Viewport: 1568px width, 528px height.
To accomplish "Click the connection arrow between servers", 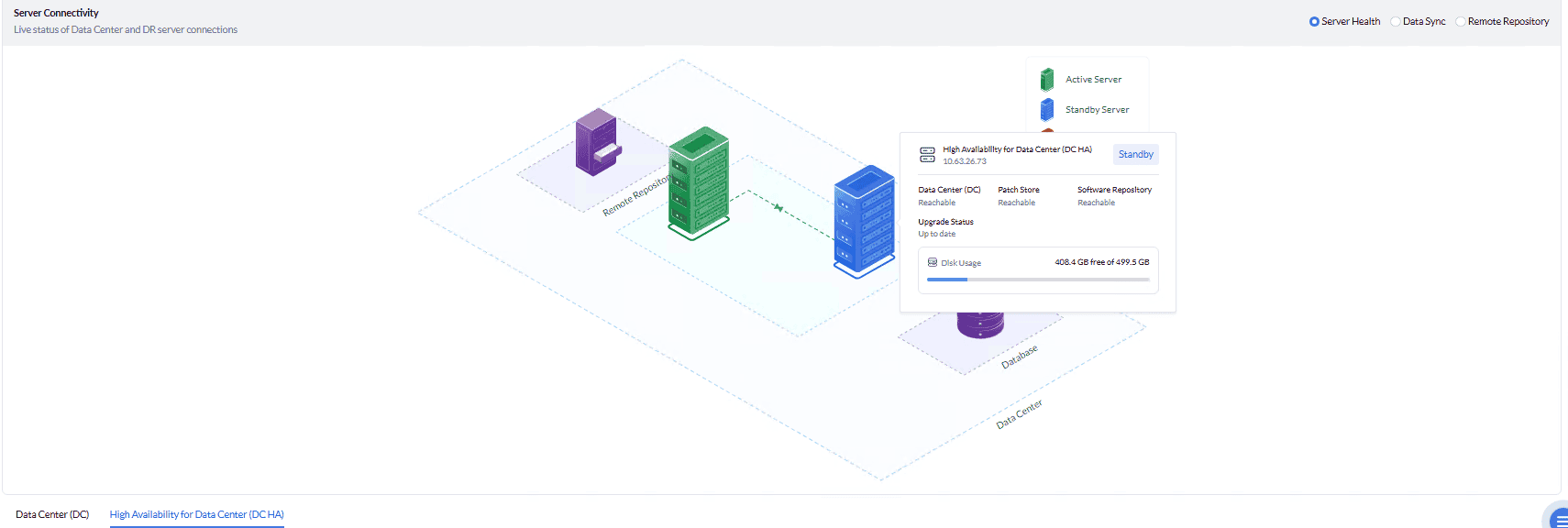I will click(778, 208).
